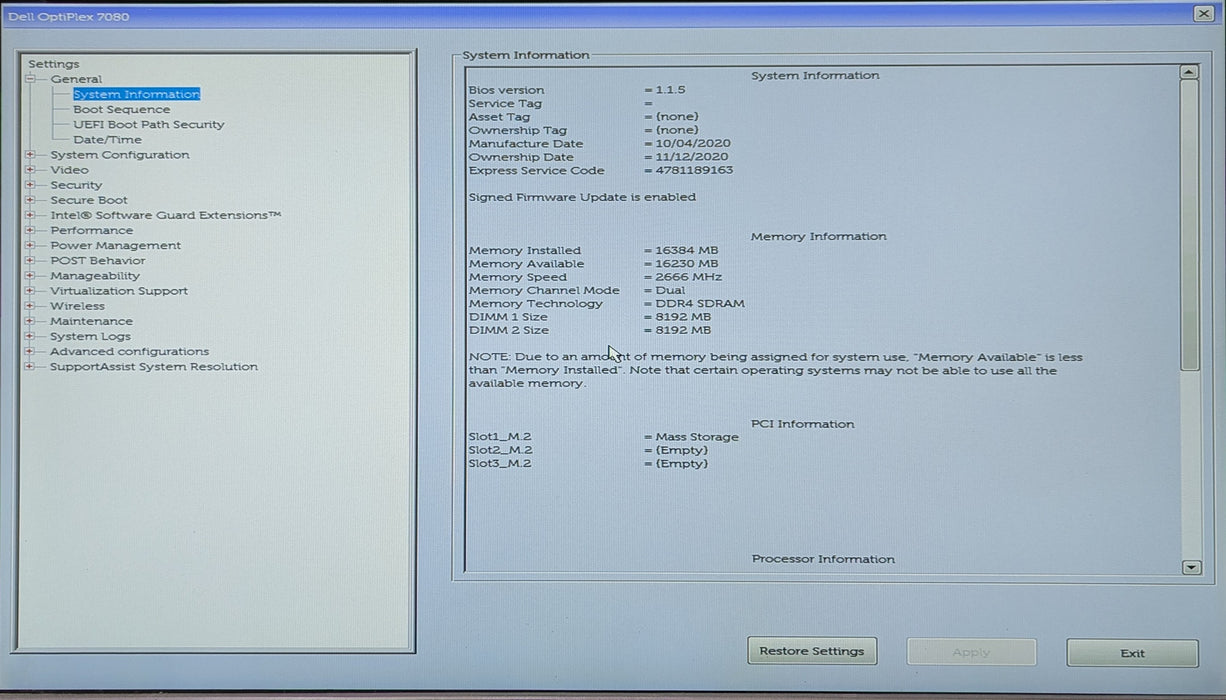
Task: Click Memory Installed value 16384 MB
Action: 686,250
